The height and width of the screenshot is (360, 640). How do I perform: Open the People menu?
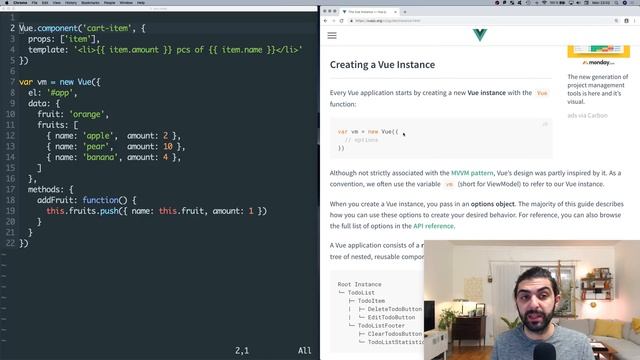pos(109,2)
